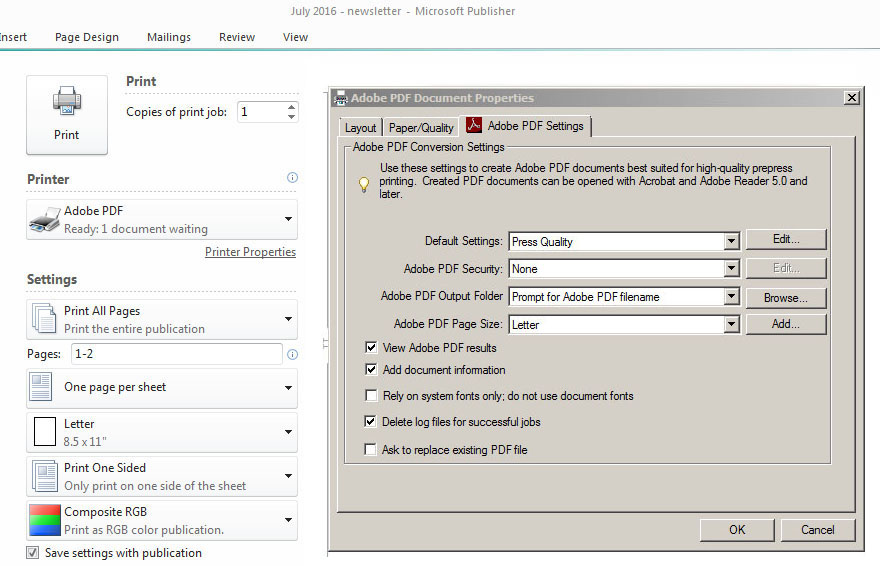Expand the Adobe PDF Output Folder dropdown
This screenshot has height=566, width=880.
pyautogui.click(x=731, y=297)
